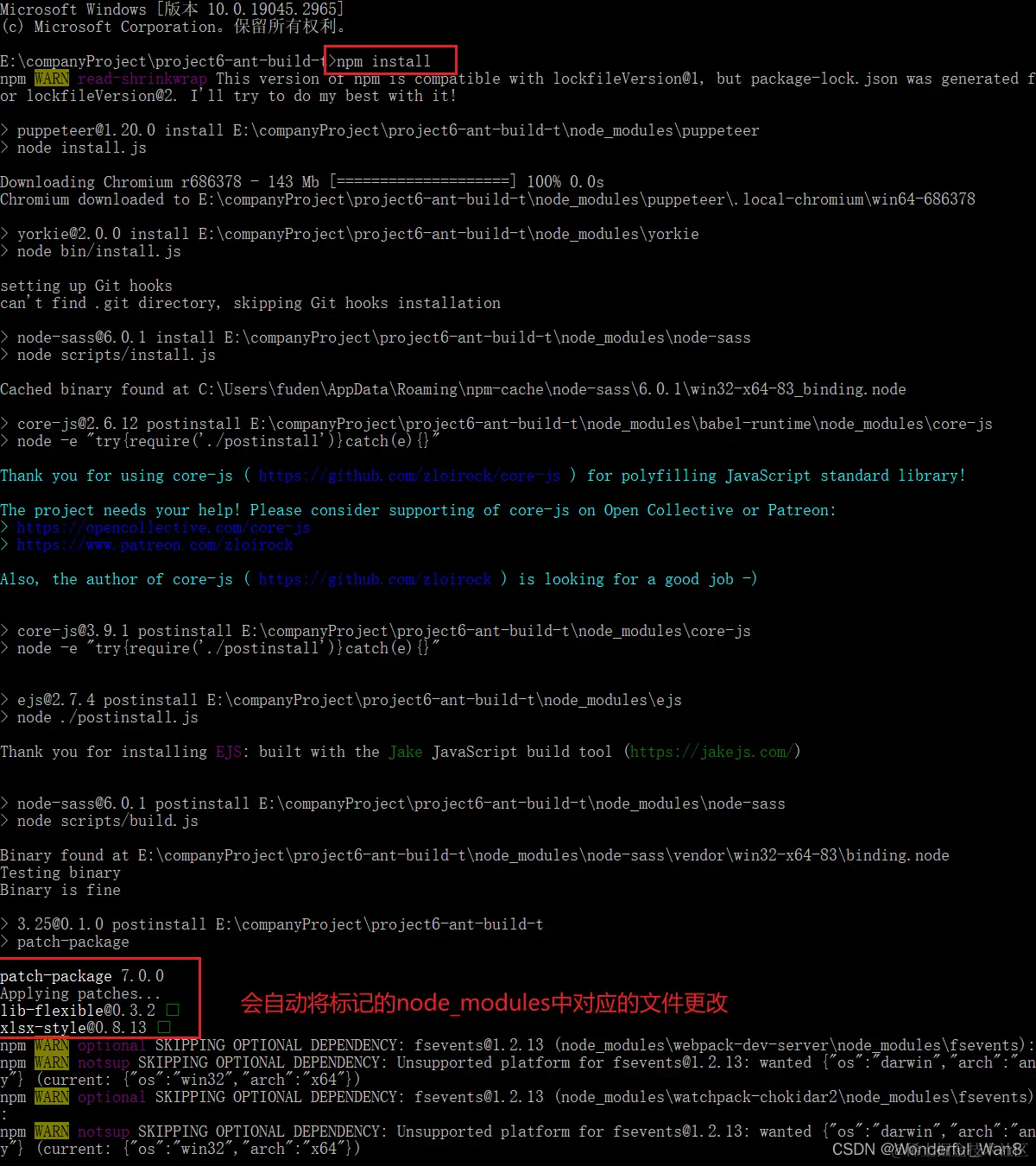Viewport: 1036px width, 1166px height.
Task: Click the 'Chromium downloaded to' path line
Action: click(x=488, y=199)
